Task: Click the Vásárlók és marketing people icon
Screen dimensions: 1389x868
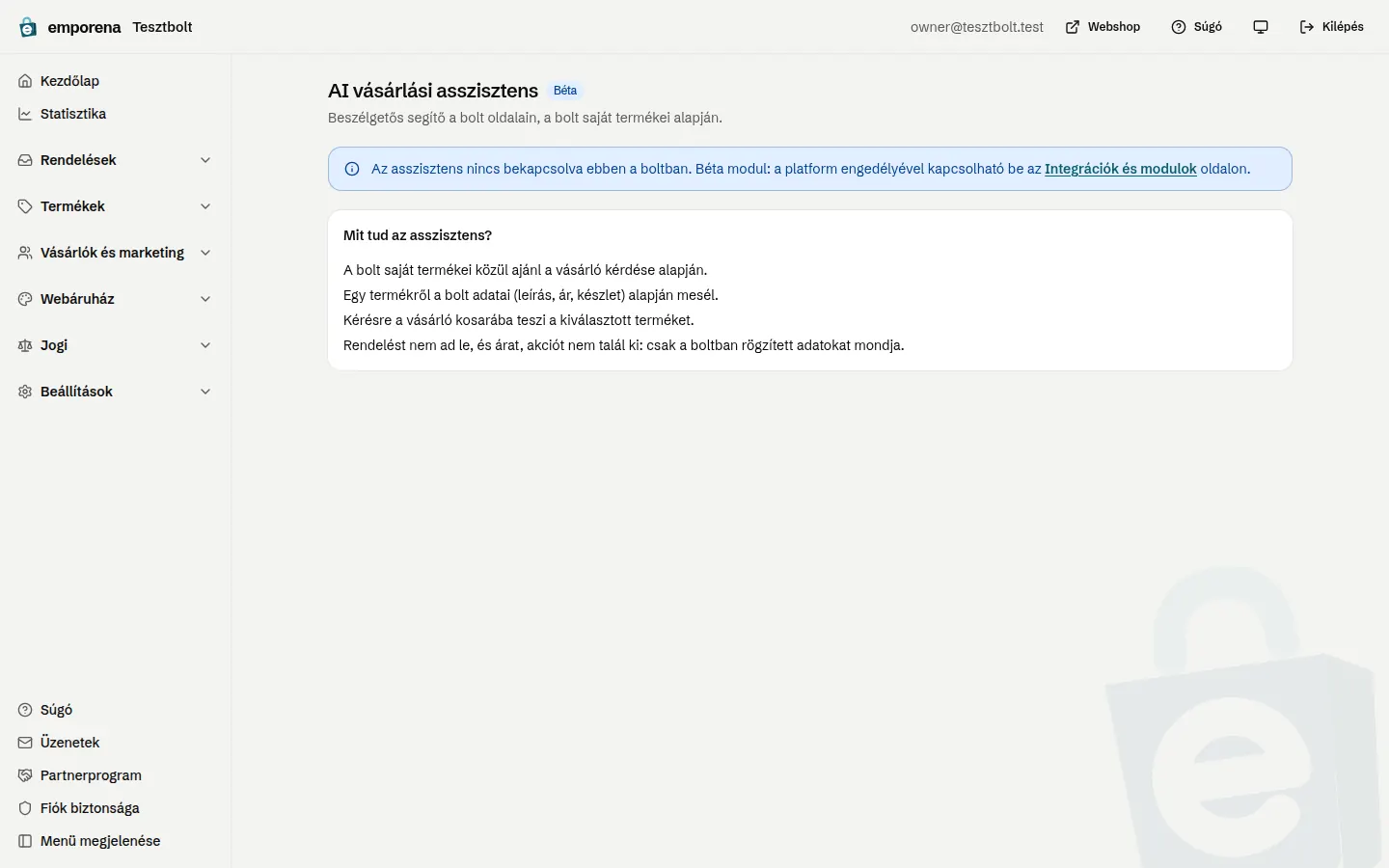Action: [25, 253]
